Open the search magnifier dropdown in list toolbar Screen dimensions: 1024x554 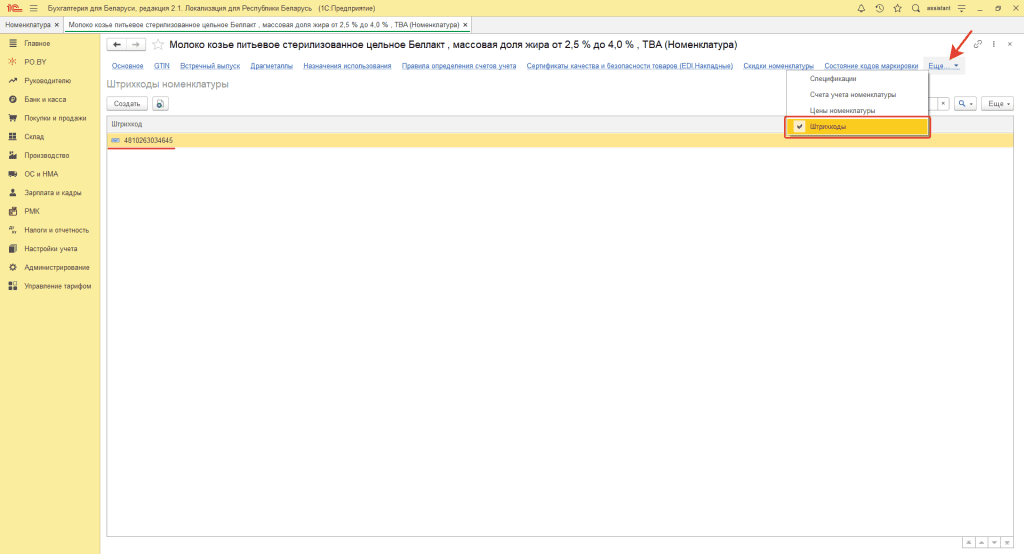[x=965, y=103]
